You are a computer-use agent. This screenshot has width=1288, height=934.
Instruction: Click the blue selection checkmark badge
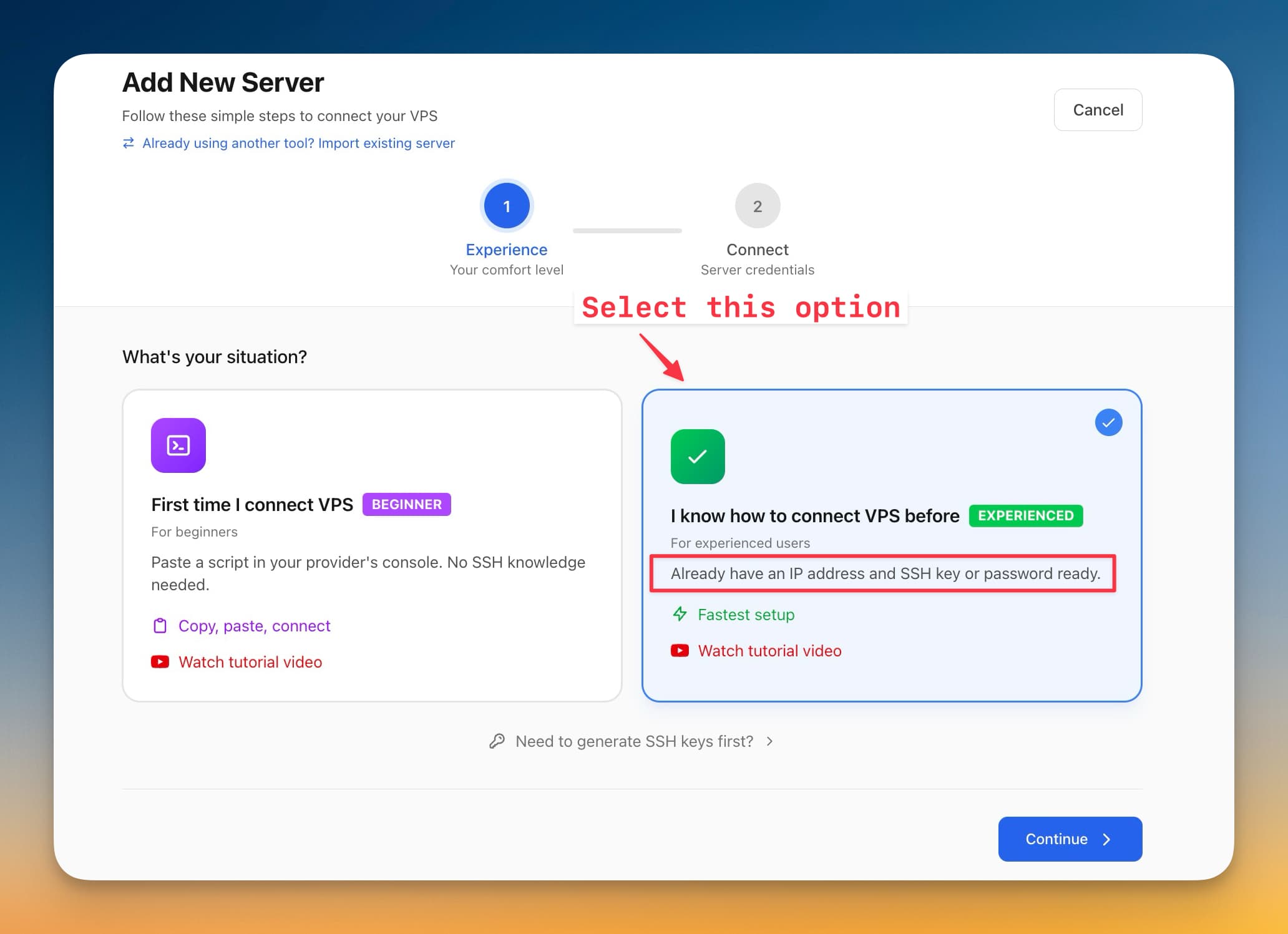click(x=1108, y=422)
